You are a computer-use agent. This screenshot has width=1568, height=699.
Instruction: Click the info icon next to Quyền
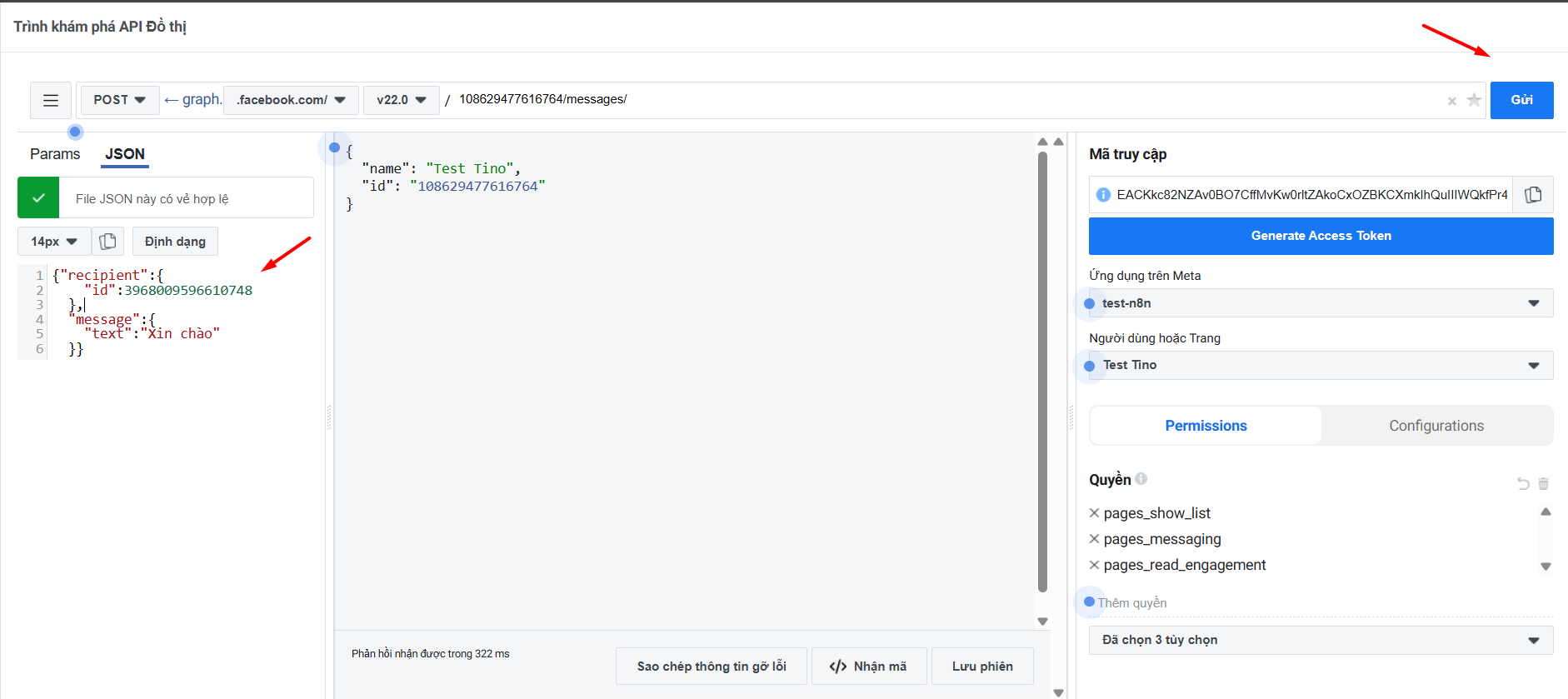click(x=1141, y=479)
